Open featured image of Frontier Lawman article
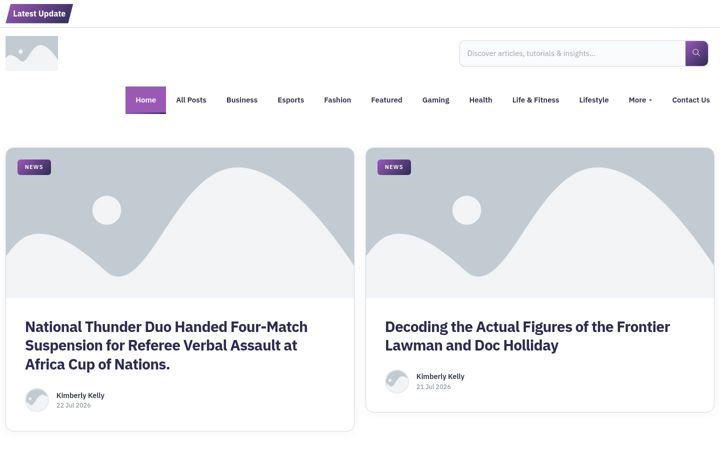This screenshot has height=450, width=720. click(540, 223)
